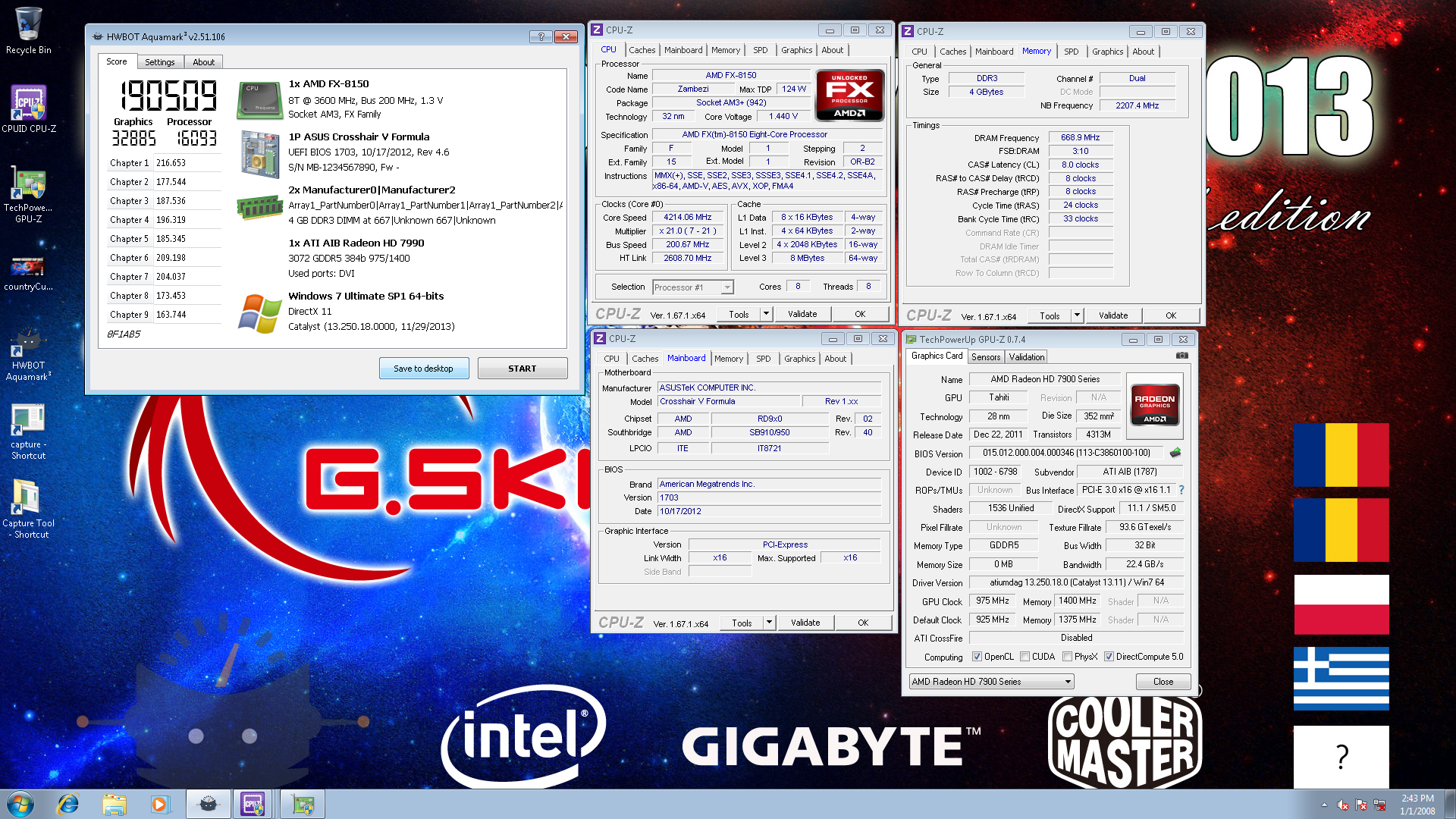Open the TechPowerUp GPU-Z desktop shortcut

[28, 195]
